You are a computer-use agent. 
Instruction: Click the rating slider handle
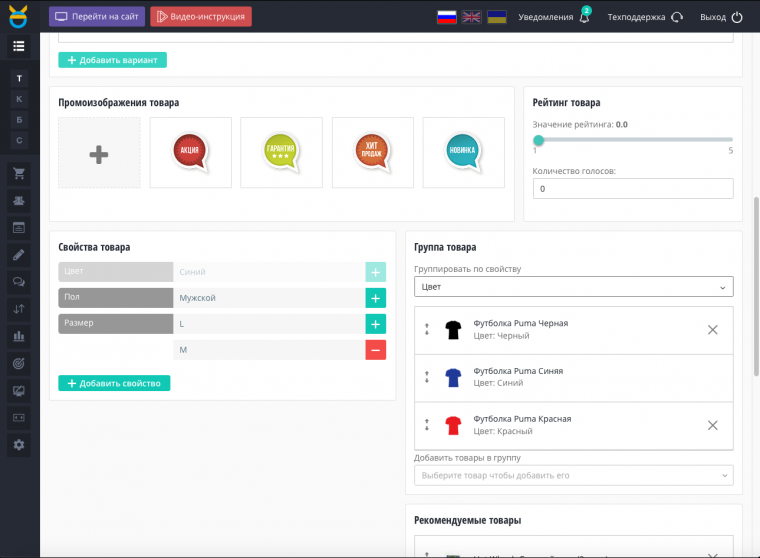point(538,140)
